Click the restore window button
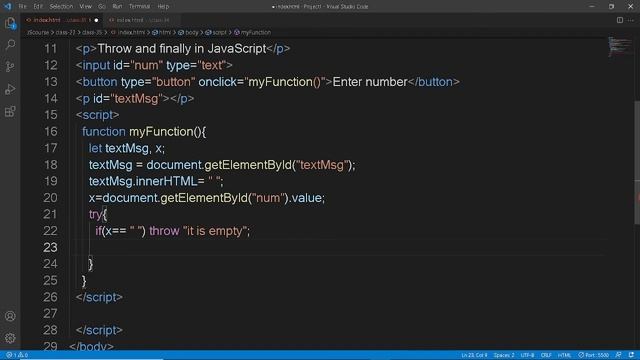640x360 pixels. coord(611,7)
